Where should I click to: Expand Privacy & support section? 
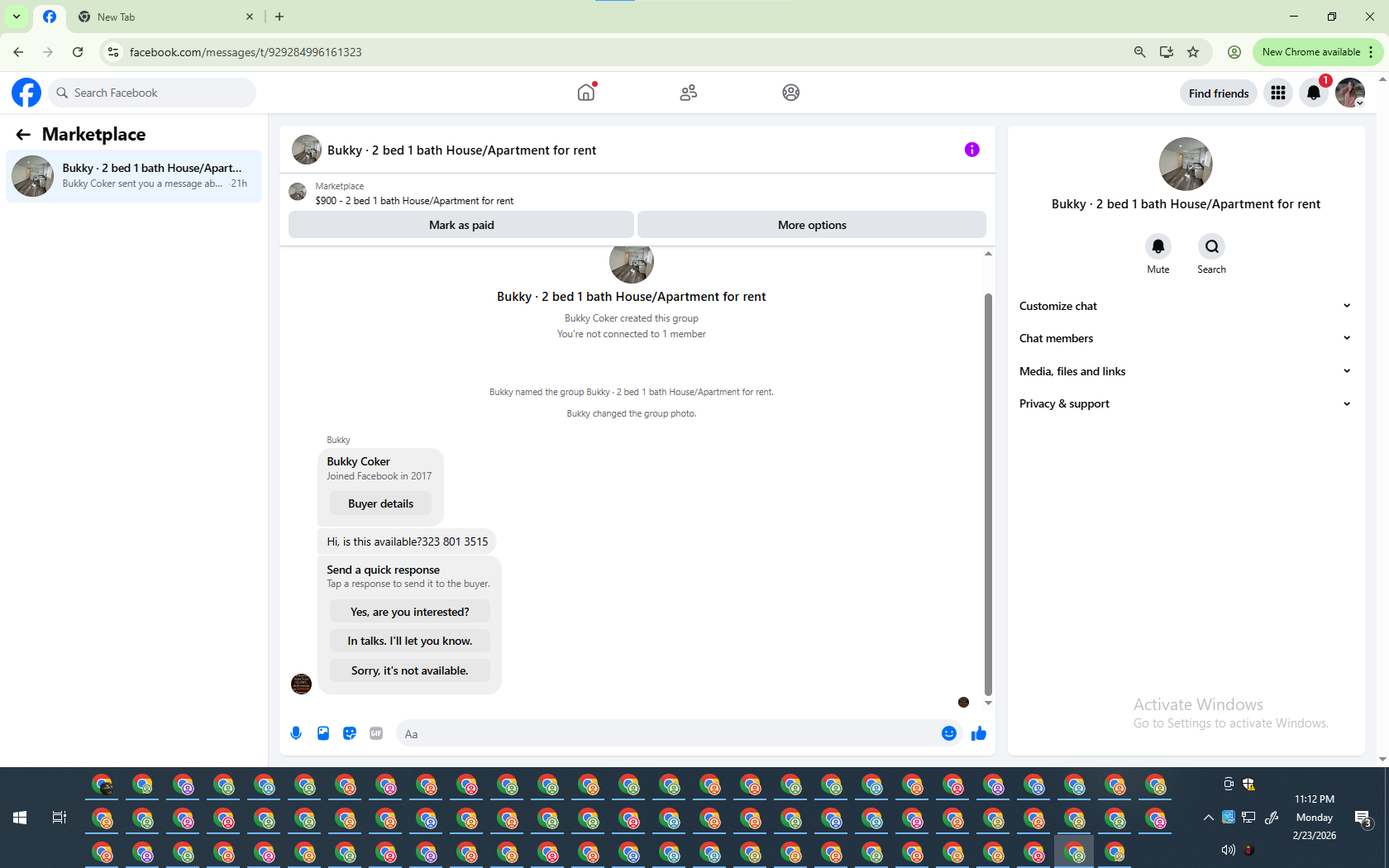pyautogui.click(x=1186, y=403)
